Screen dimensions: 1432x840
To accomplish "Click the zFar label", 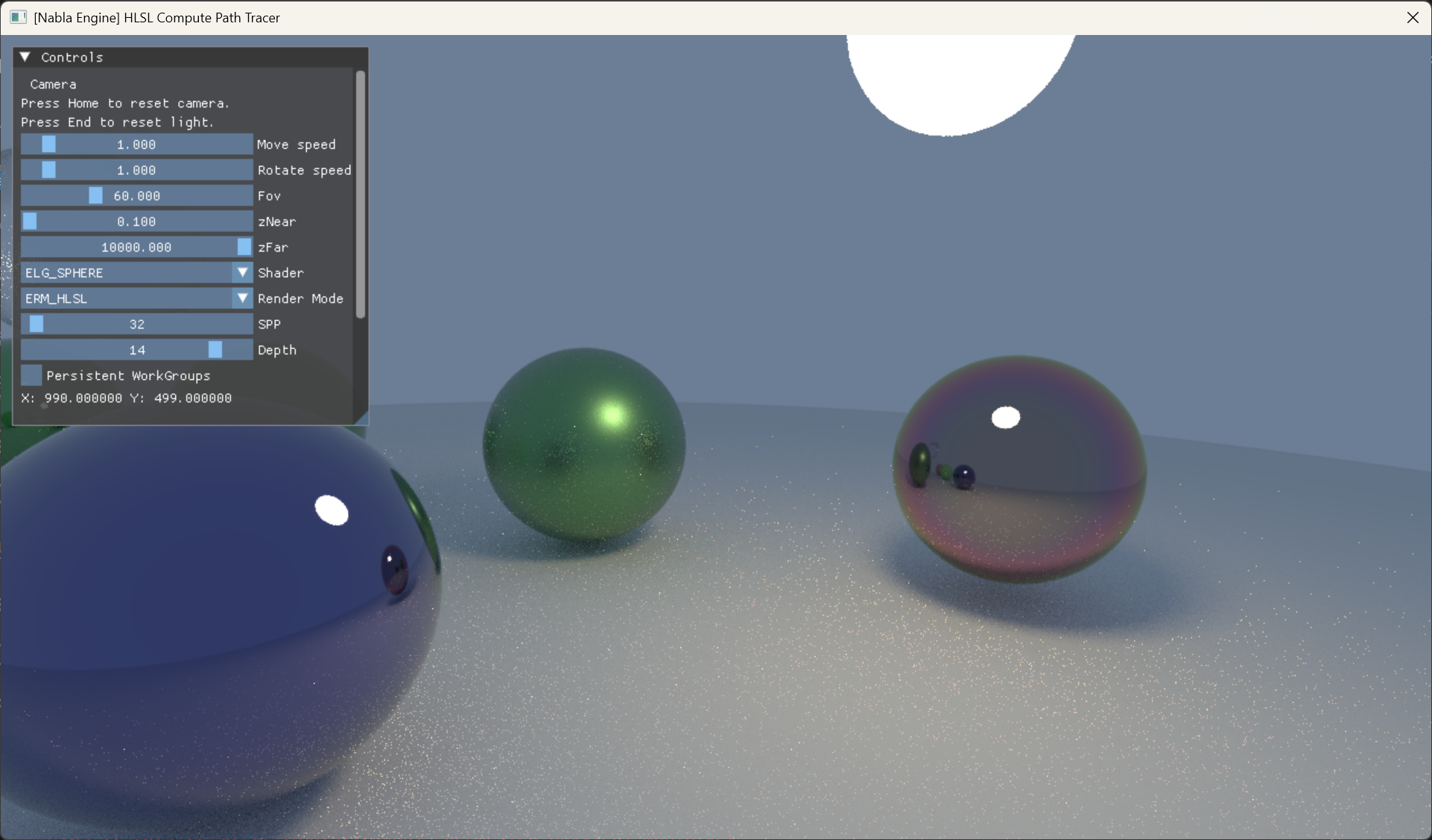I will click(273, 247).
